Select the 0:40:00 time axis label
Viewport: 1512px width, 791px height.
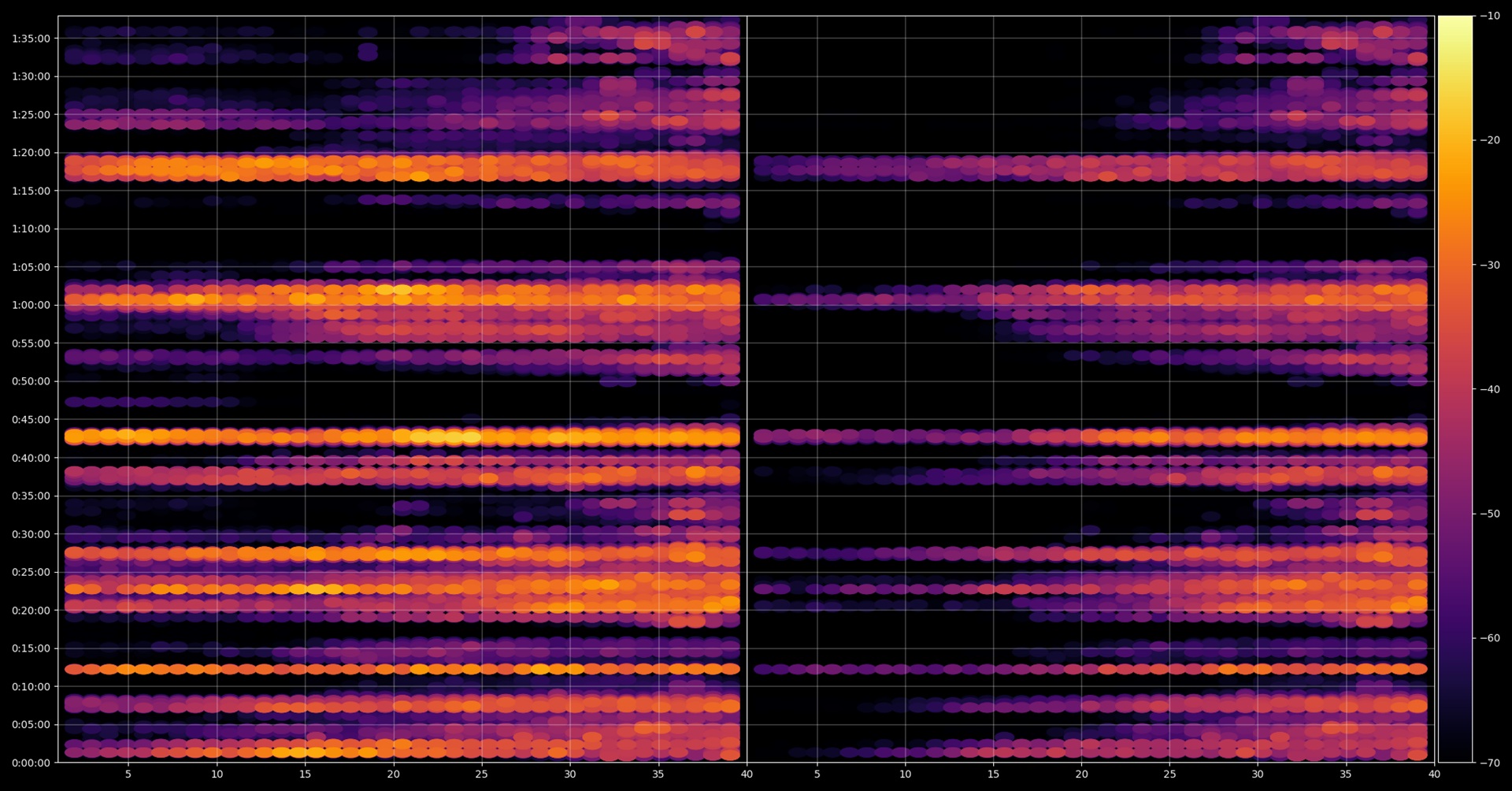pyautogui.click(x=31, y=458)
